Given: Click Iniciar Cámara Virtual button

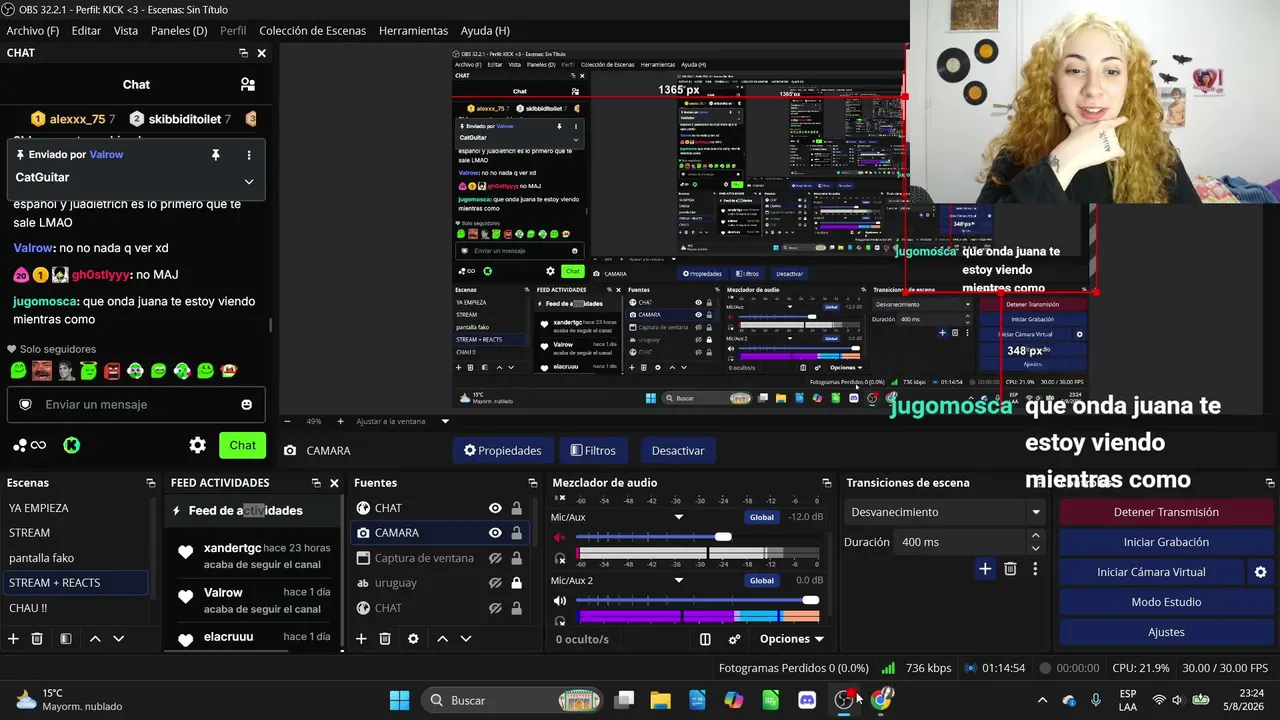Looking at the screenshot, I should 1151,572.
